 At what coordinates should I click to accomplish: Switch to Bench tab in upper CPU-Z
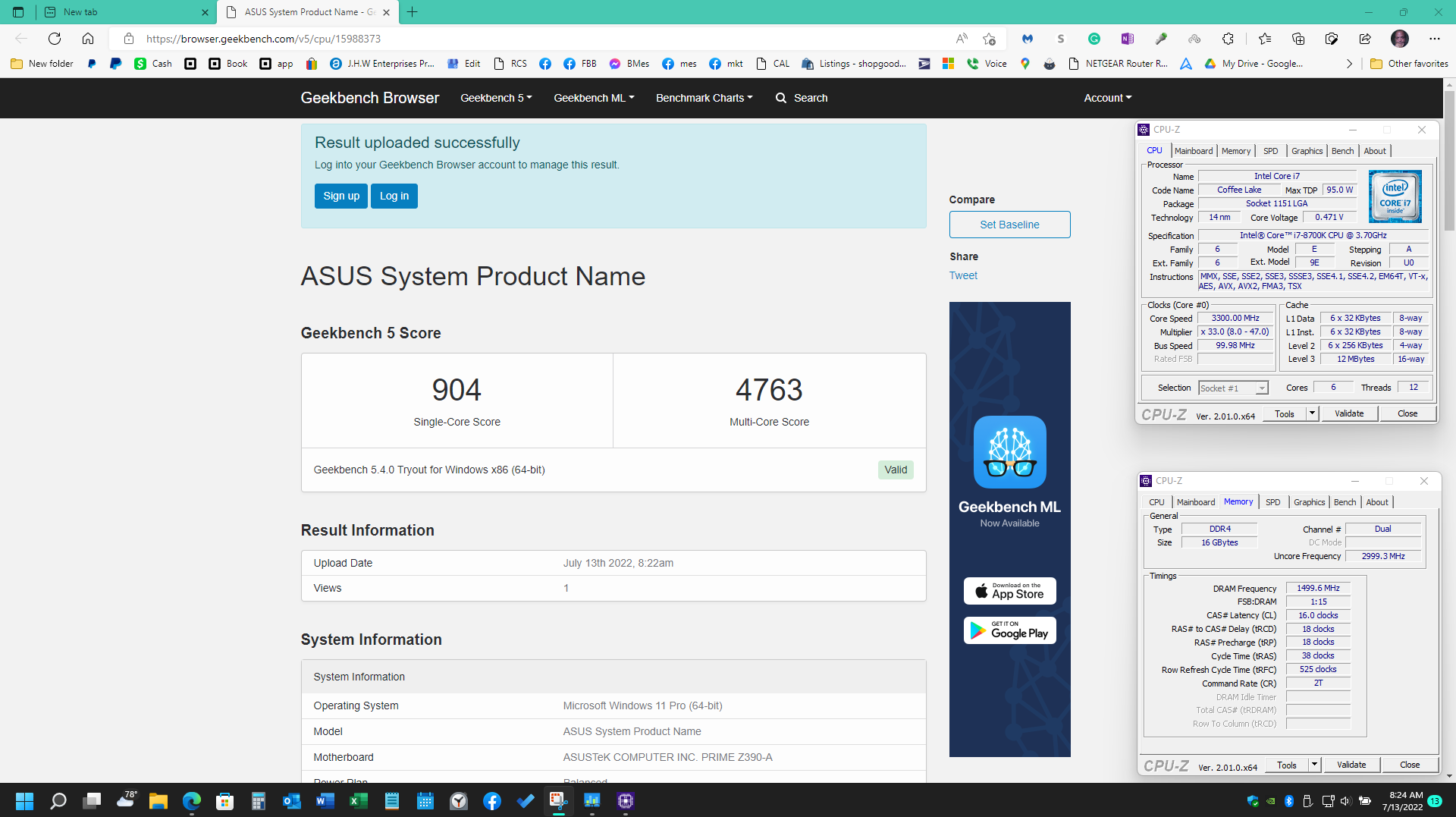[1342, 151]
